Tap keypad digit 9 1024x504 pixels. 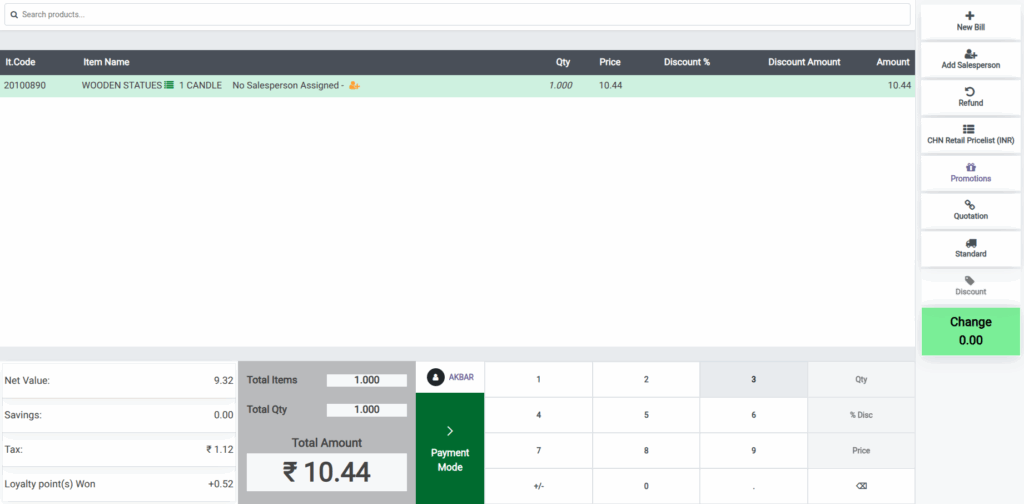pyautogui.click(x=754, y=450)
